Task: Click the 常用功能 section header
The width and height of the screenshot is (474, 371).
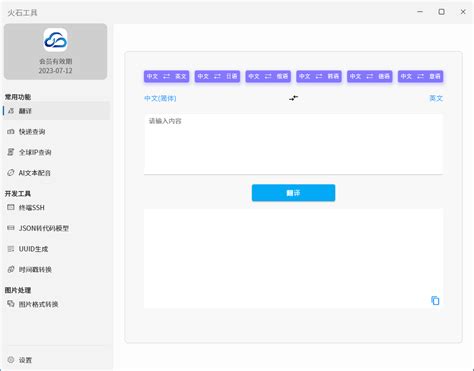Action: click(18, 97)
